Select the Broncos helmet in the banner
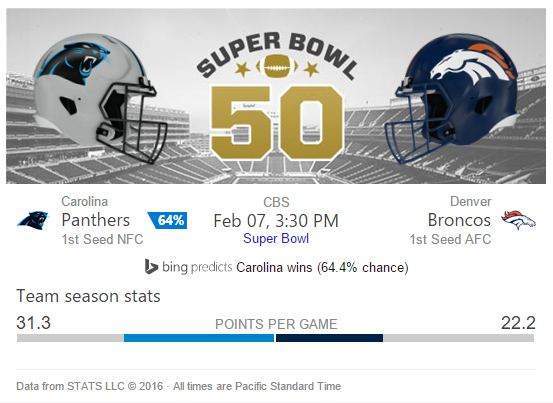 (x=451, y=98)
